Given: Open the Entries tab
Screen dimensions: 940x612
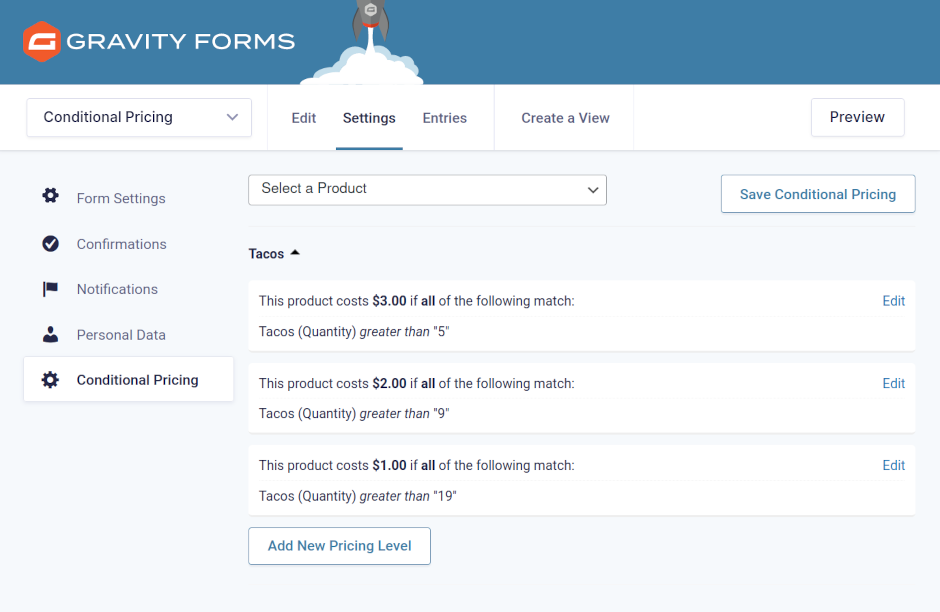Looking at the screenshot, I should click(445, 118).
